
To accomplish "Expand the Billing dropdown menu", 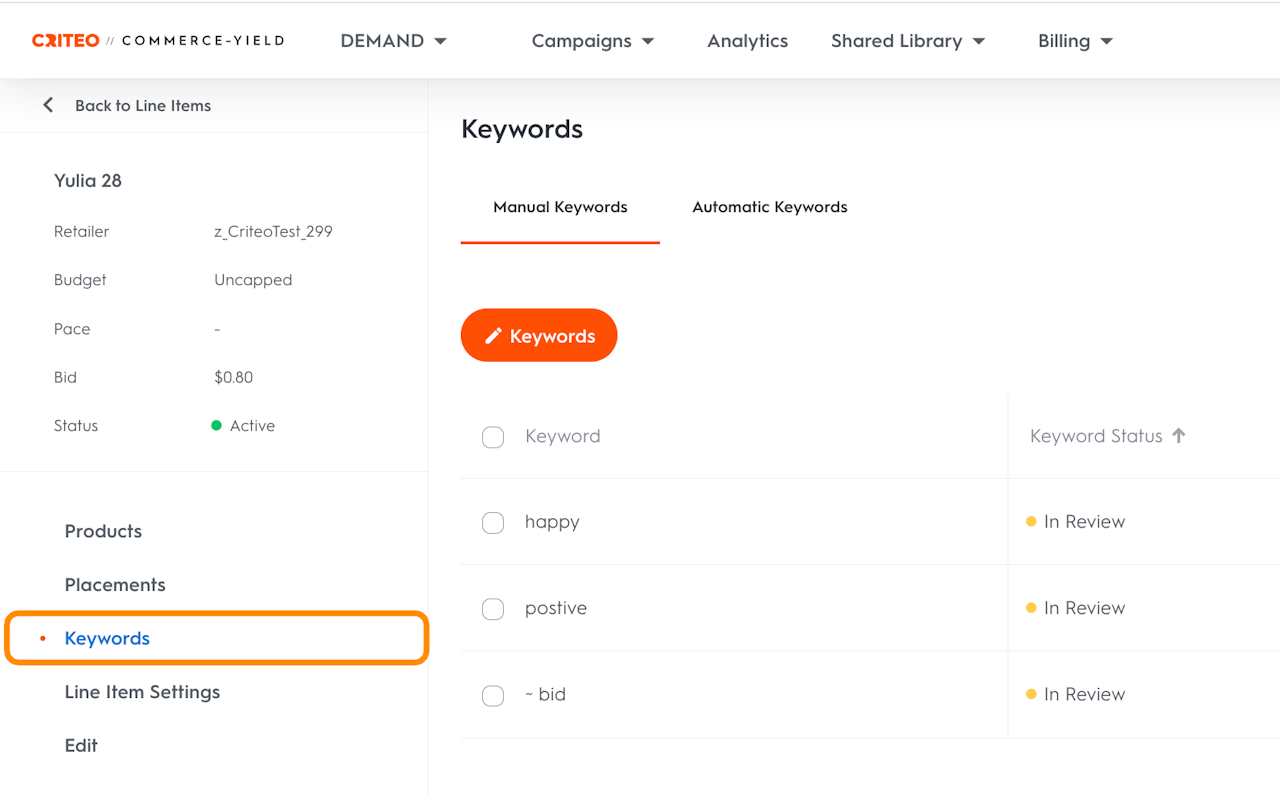I will [1075, 41].
